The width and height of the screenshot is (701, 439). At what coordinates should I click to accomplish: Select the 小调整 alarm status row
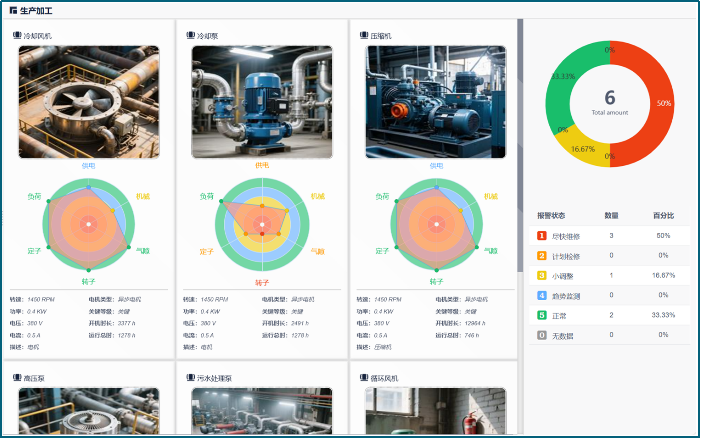point(610,275)
